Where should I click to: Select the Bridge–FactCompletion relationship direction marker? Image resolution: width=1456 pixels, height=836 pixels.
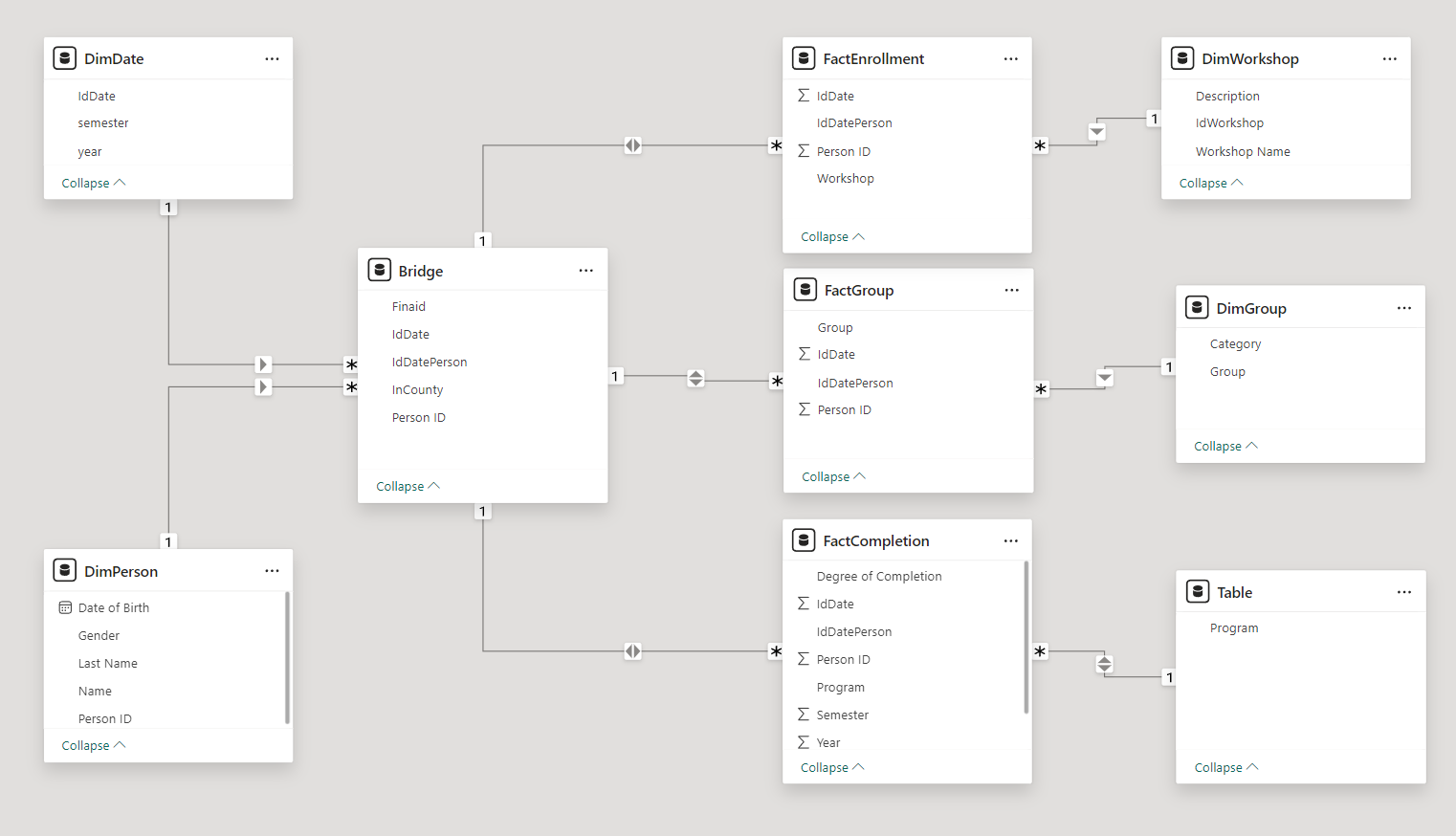click(632, 651)
